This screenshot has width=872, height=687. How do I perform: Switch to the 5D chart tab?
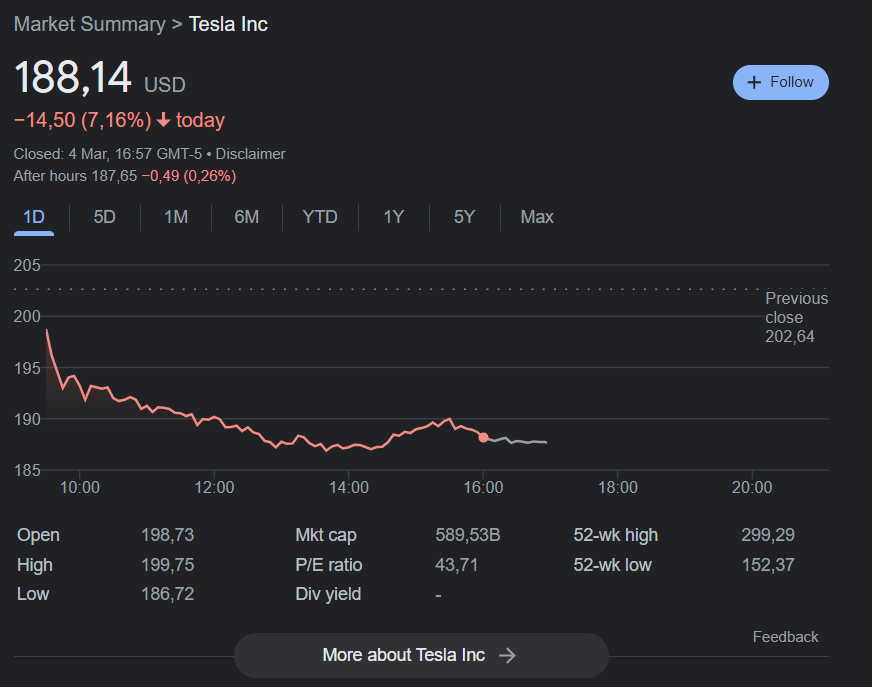pyautogui.click(x=104, y=217)
